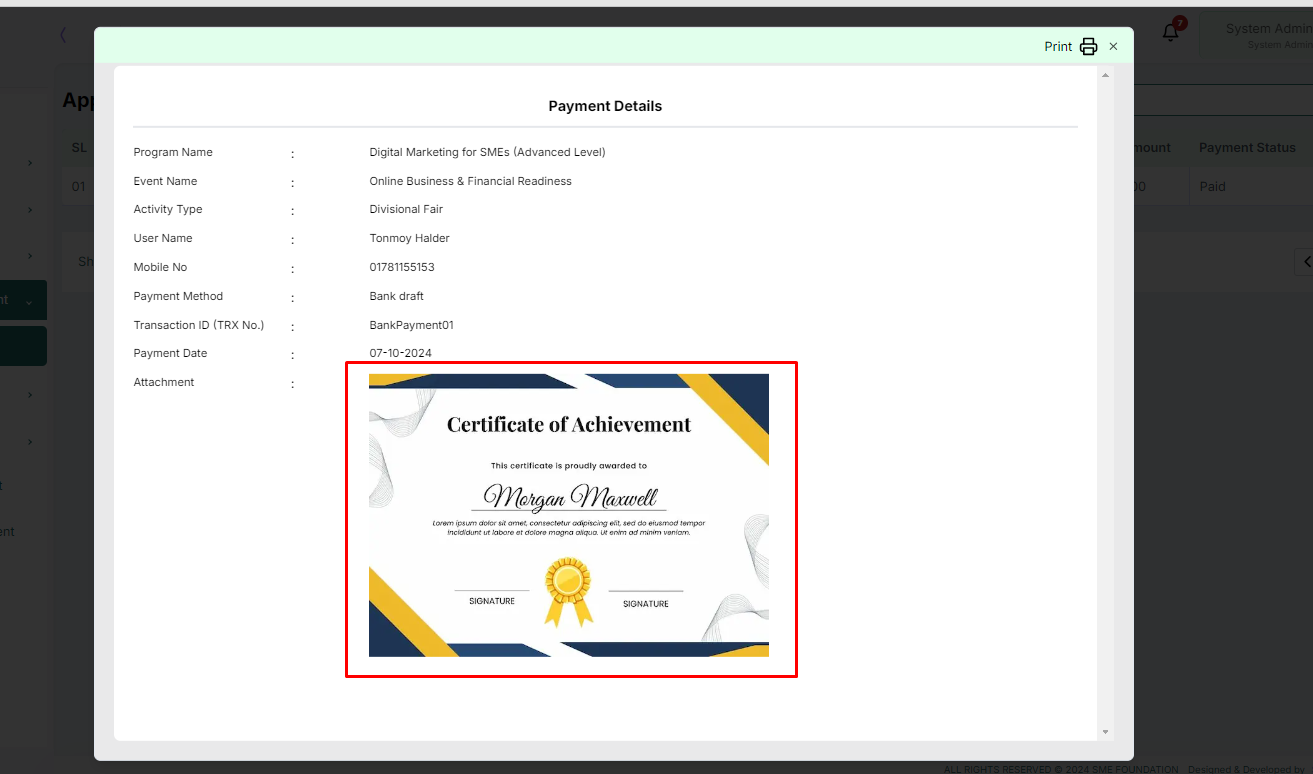Image resolution: width=1313 pixels, height=774 pixels.
Task: Select the Bank draft payment method value
Action: click(x=396, y=296)
